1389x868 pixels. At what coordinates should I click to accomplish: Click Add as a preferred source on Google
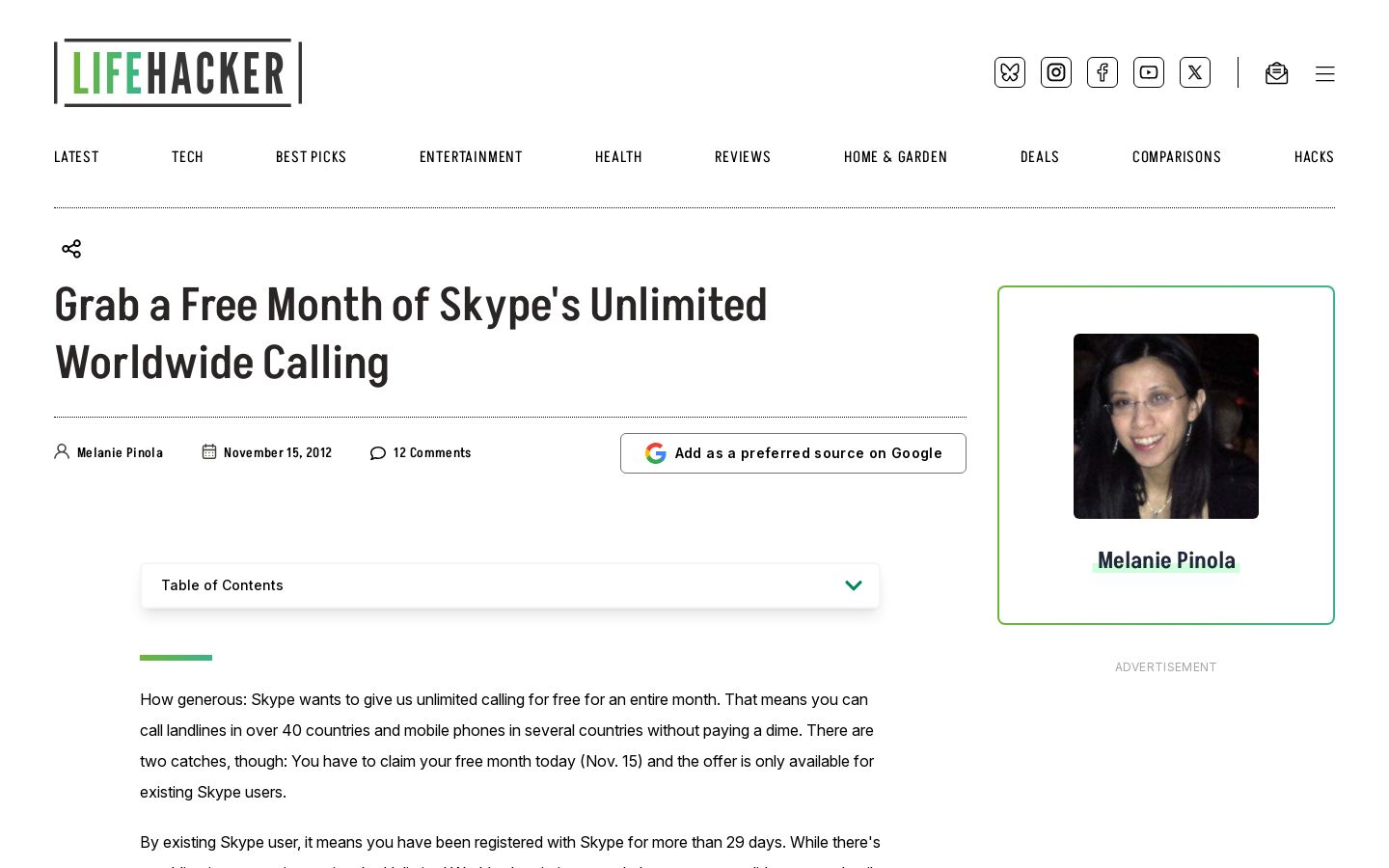click(793, 453)
